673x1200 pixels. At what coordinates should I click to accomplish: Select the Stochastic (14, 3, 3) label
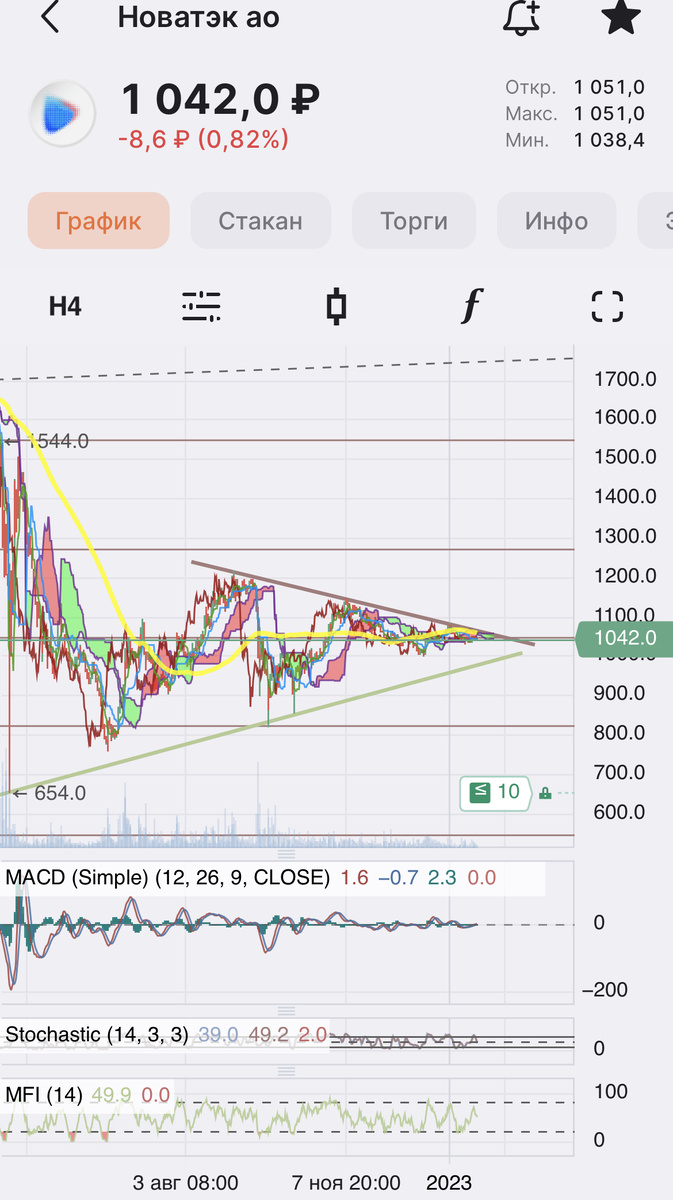(96, 1034)
